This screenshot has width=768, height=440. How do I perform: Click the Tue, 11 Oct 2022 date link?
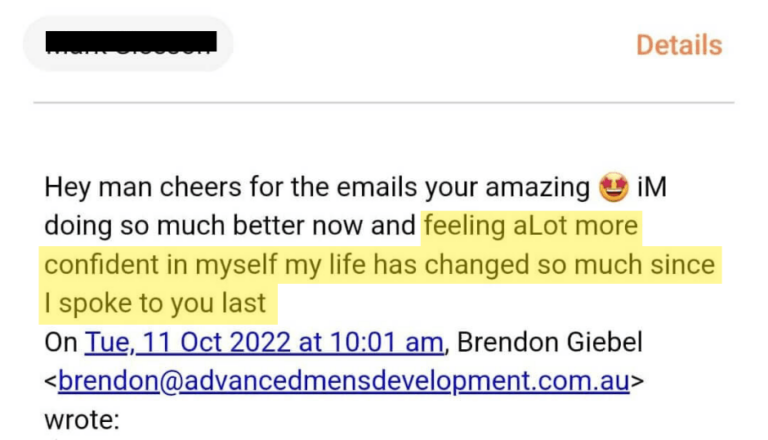tap(264, 342)
